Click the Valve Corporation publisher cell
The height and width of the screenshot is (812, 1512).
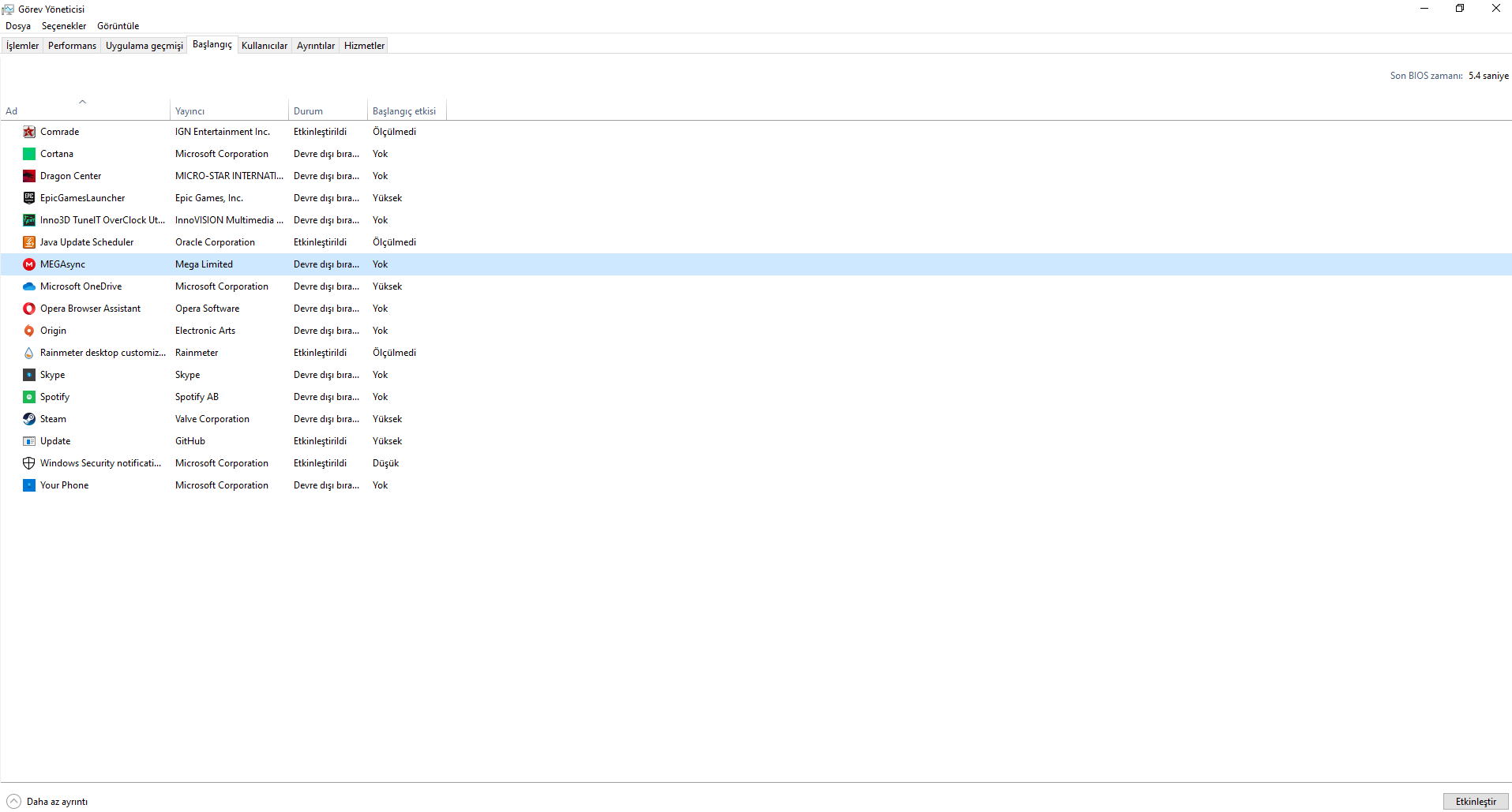[x=212, y=419]
